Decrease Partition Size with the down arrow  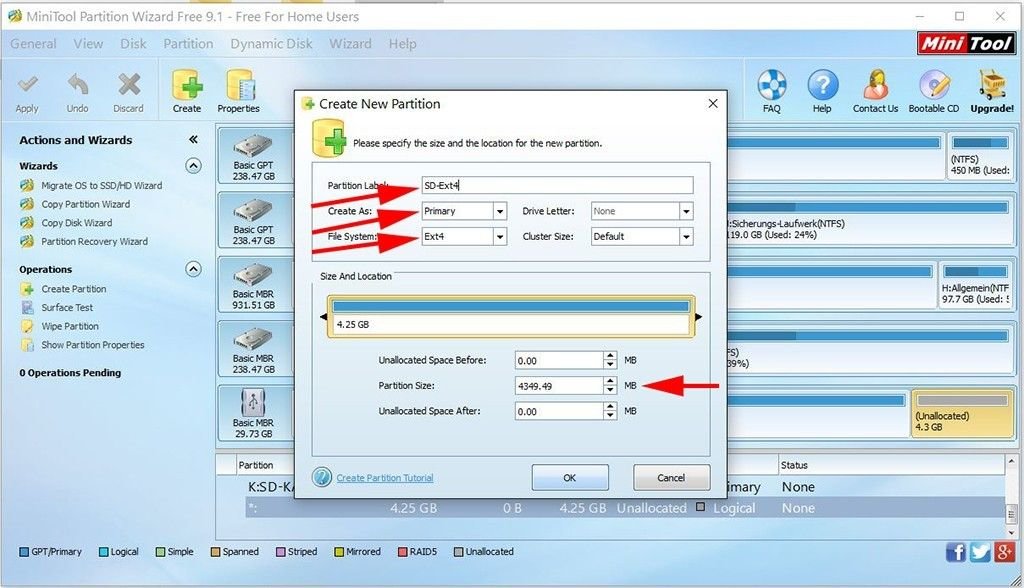click(x=610, y=390)
